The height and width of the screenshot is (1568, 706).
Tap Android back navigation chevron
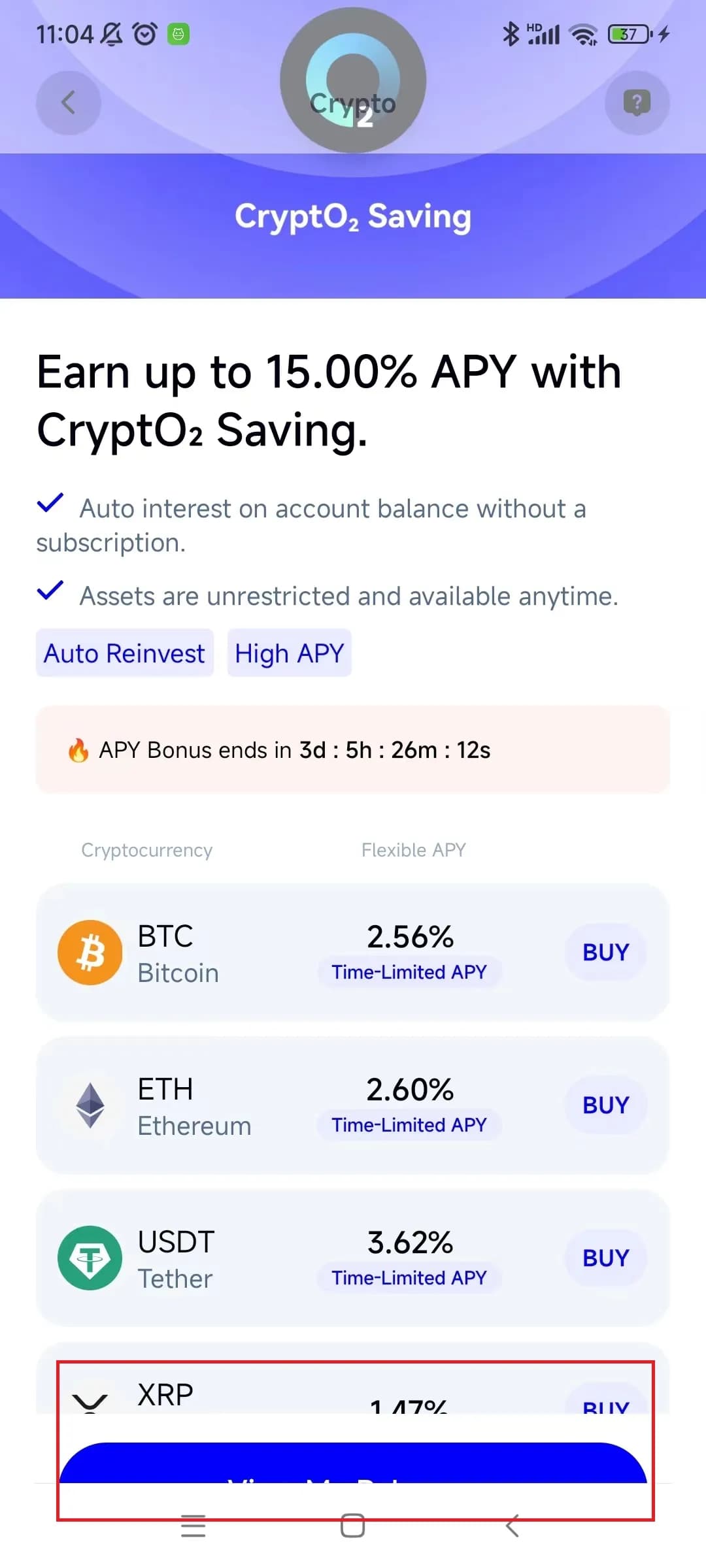pos(513,1526)
